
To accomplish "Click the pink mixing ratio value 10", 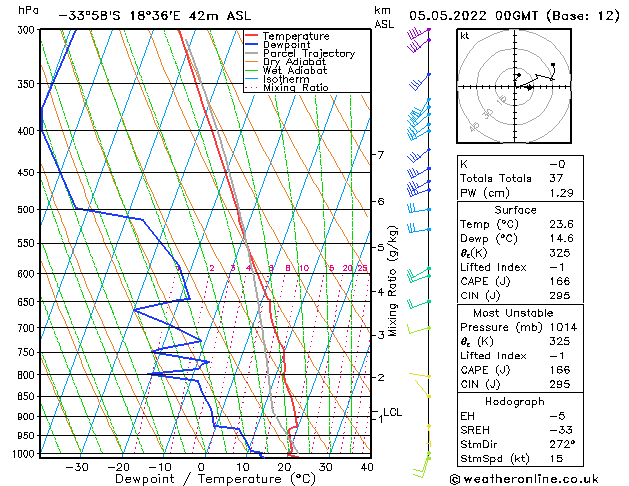I will (x=304, y=268).
